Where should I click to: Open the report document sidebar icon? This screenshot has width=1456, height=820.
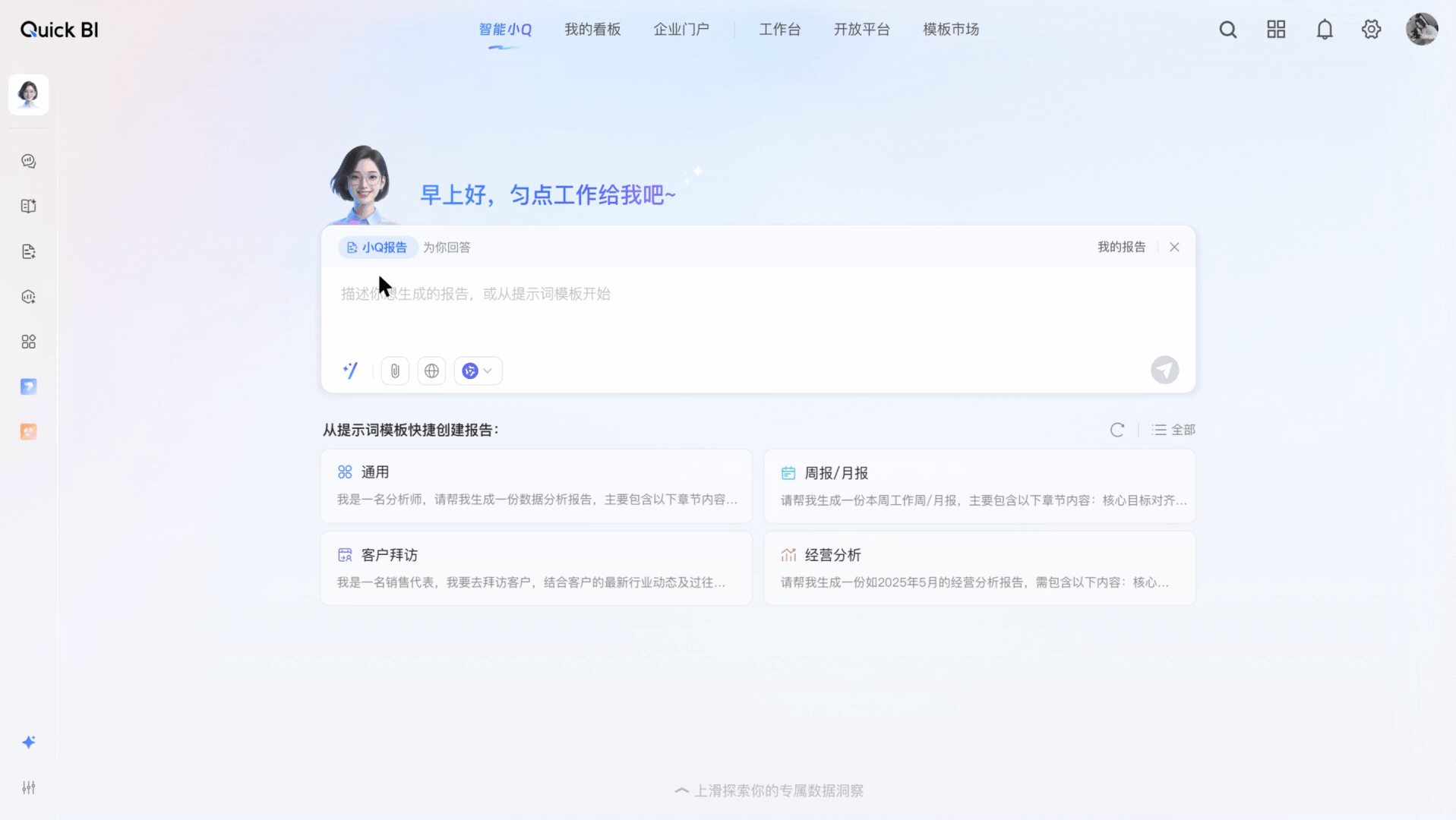pos(29,251)
